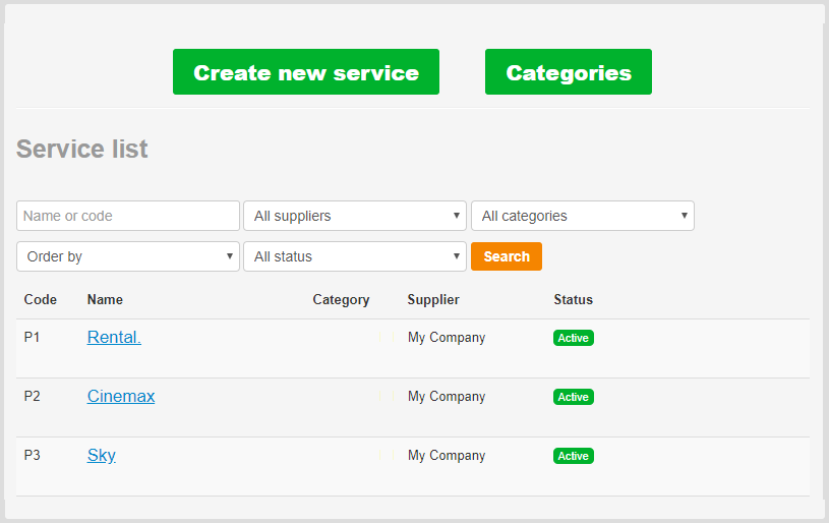Open the Categories page button
This screenshot has height=523, width=829.
coord(568,72)
